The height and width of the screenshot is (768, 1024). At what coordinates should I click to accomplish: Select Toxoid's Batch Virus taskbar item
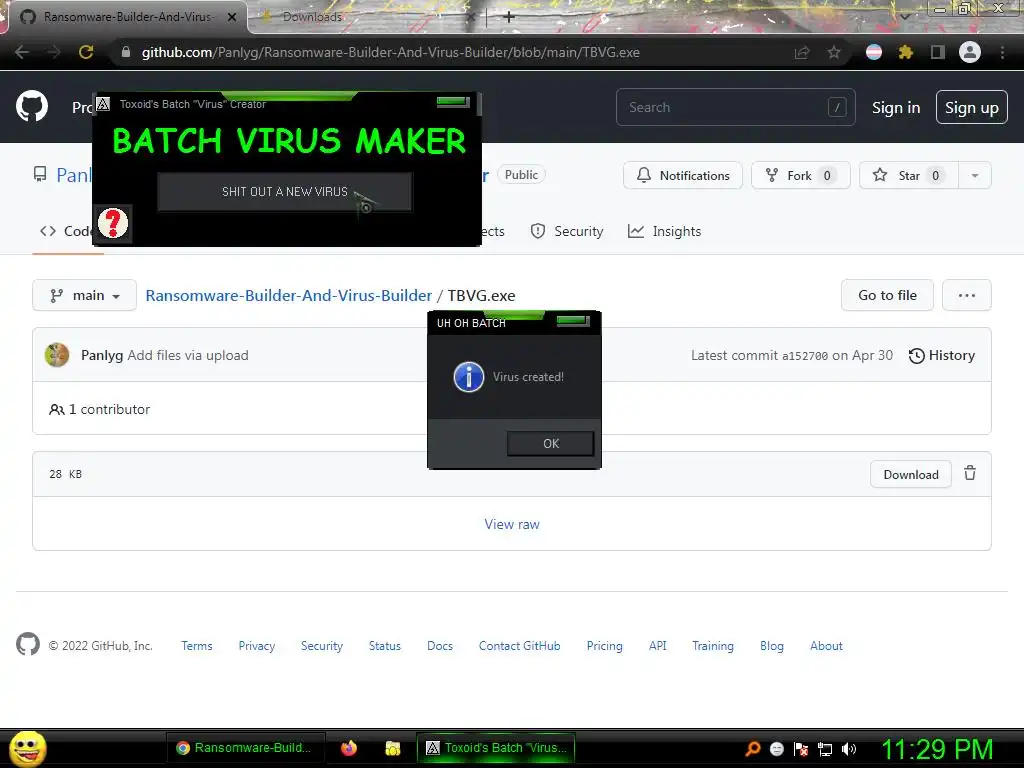(496, 748)
